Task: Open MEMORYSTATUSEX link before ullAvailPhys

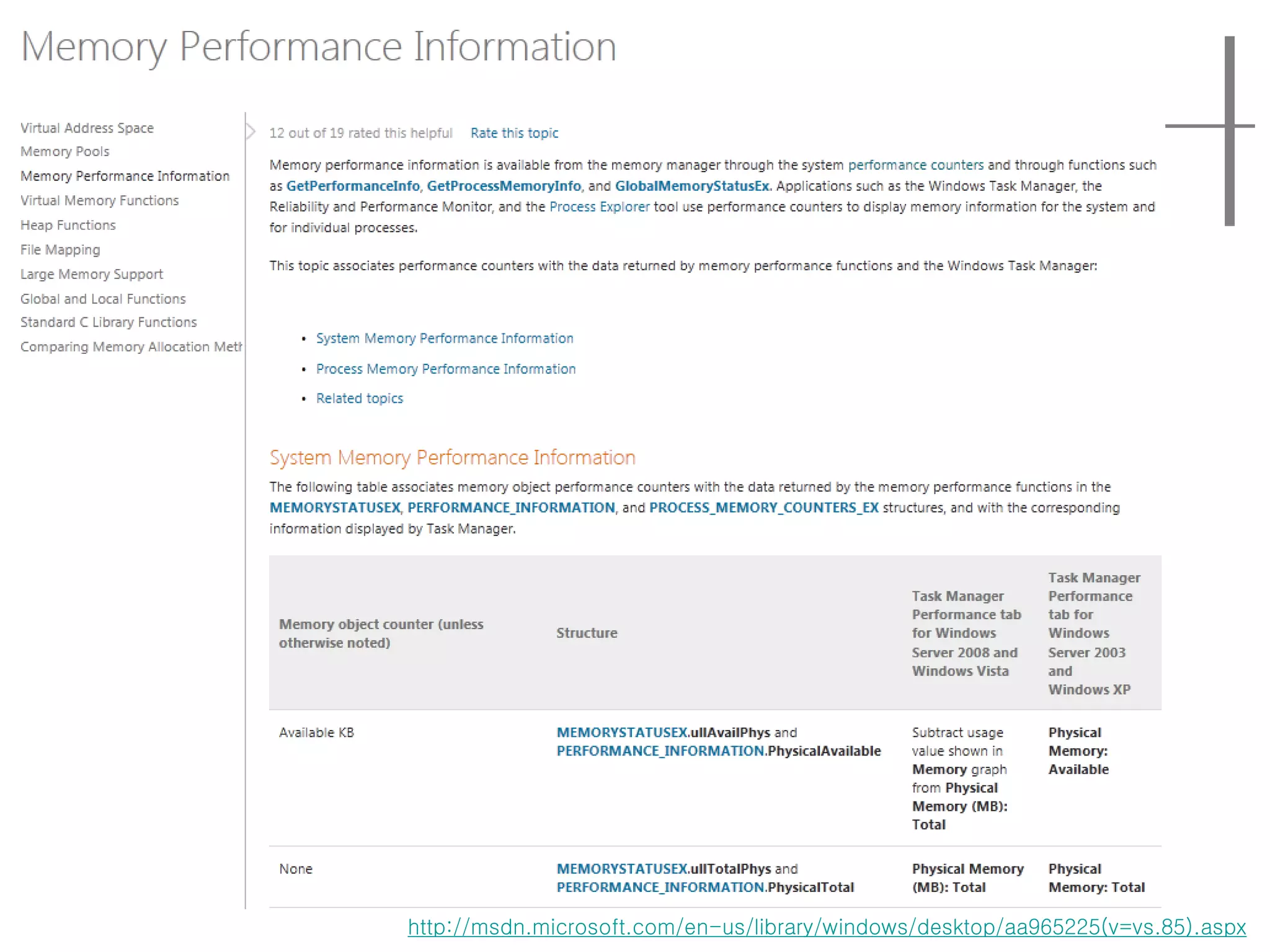Action: click(x=621, y=733)
